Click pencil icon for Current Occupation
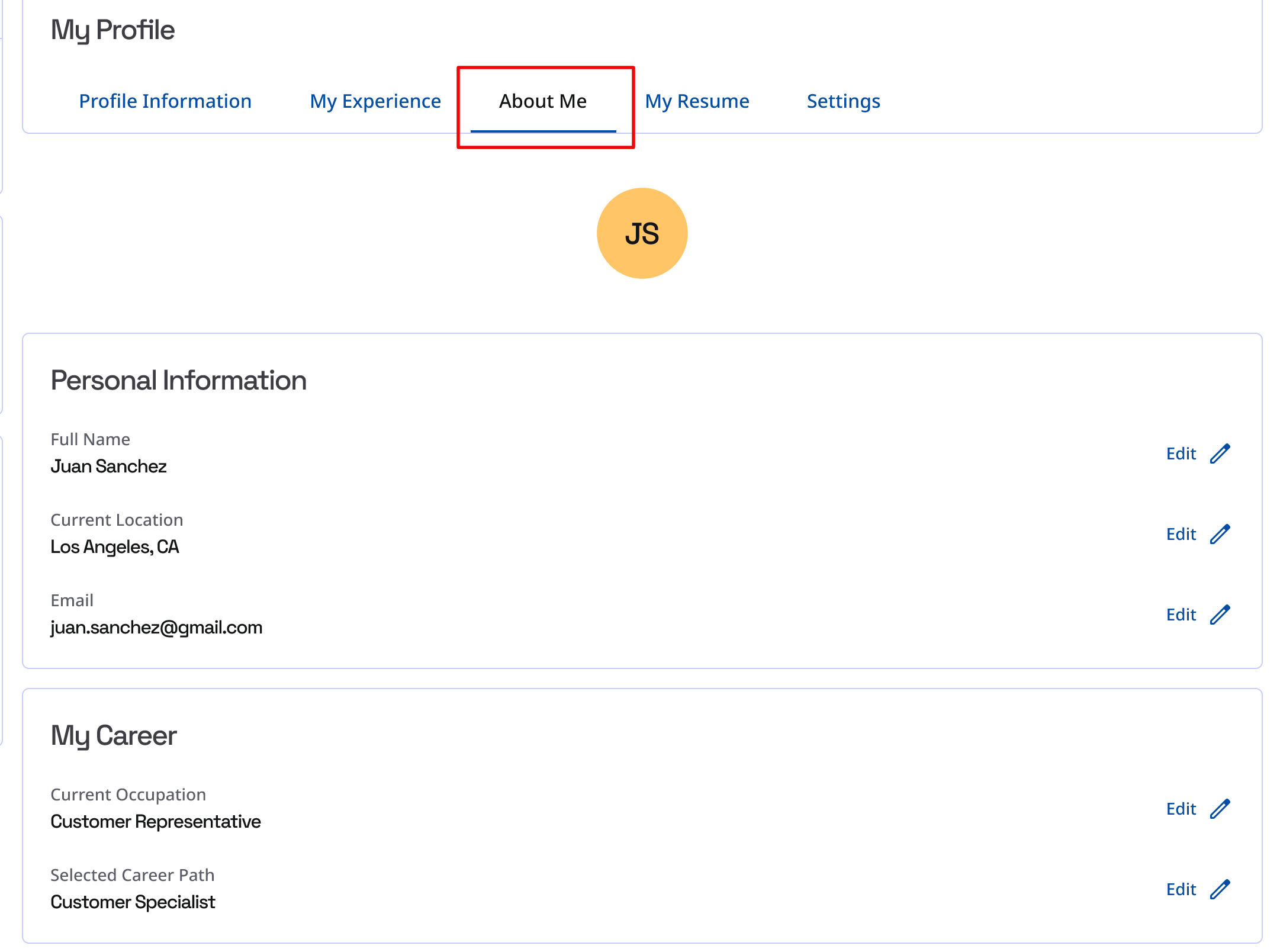Screen dimensions: 1280x952 (1220, 809)
